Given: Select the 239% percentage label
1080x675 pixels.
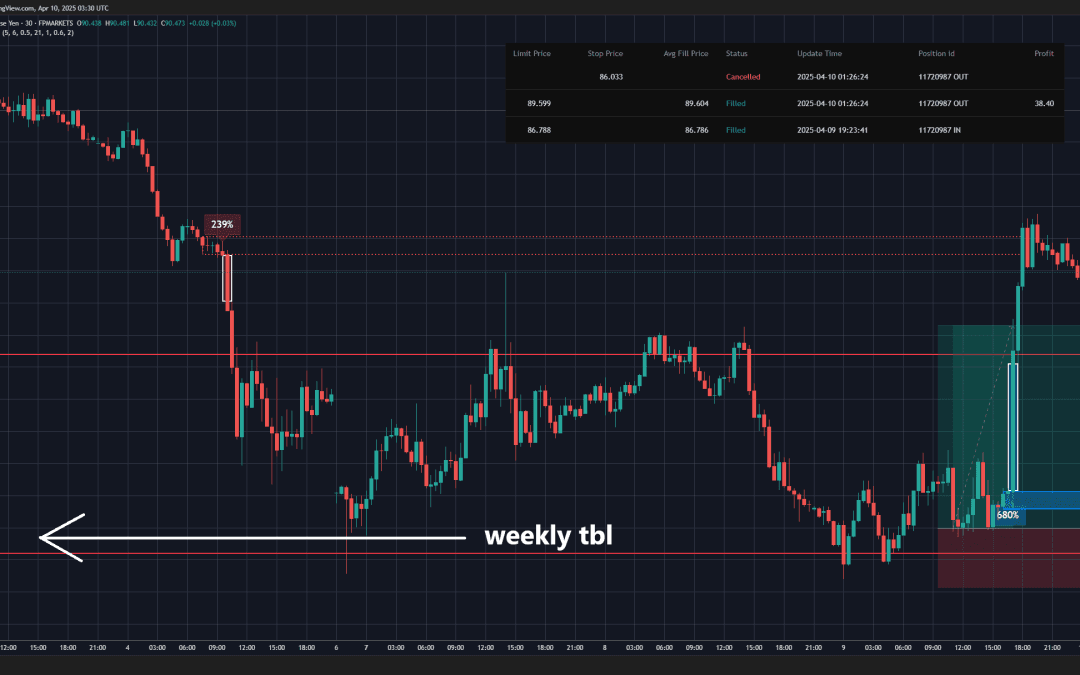Looking at the screenshot, I should pyautogui.click(x=221, y=224).
